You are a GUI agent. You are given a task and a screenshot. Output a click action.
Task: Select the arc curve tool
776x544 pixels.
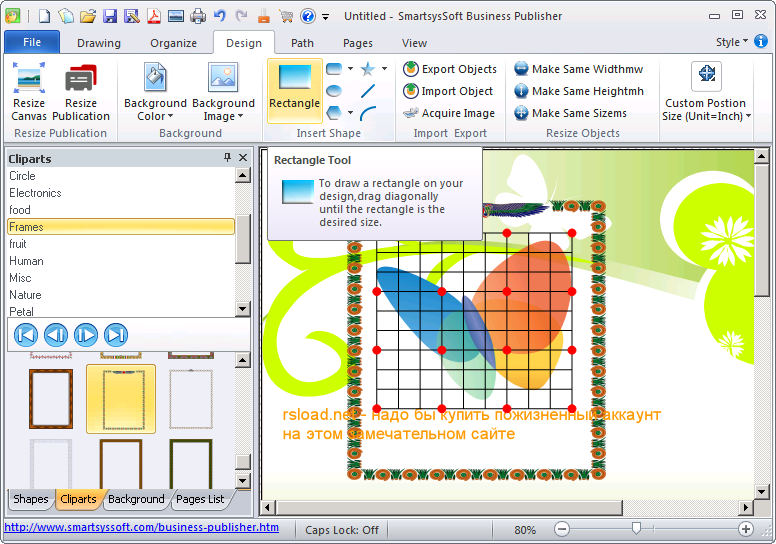tap(368, 113)
